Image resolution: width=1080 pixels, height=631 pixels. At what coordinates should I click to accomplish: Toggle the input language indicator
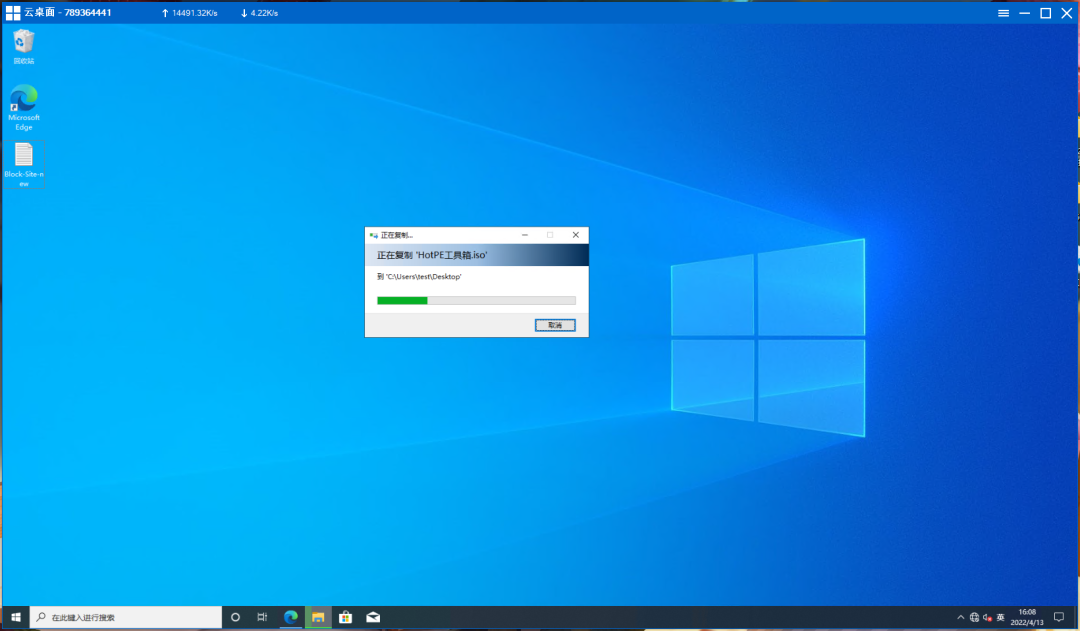coord(1000,617)
